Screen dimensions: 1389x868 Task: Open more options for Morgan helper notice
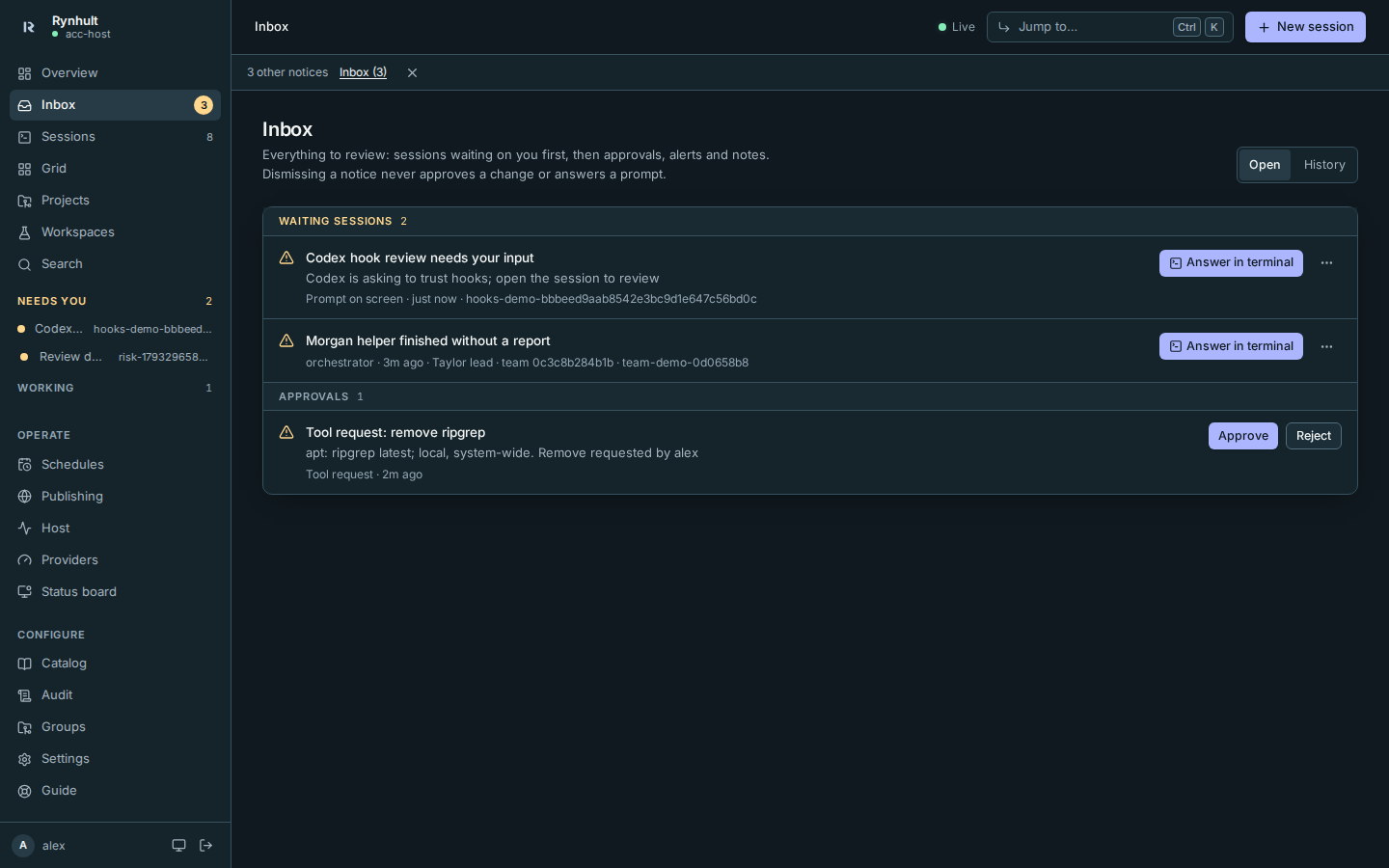point(1326,347)
